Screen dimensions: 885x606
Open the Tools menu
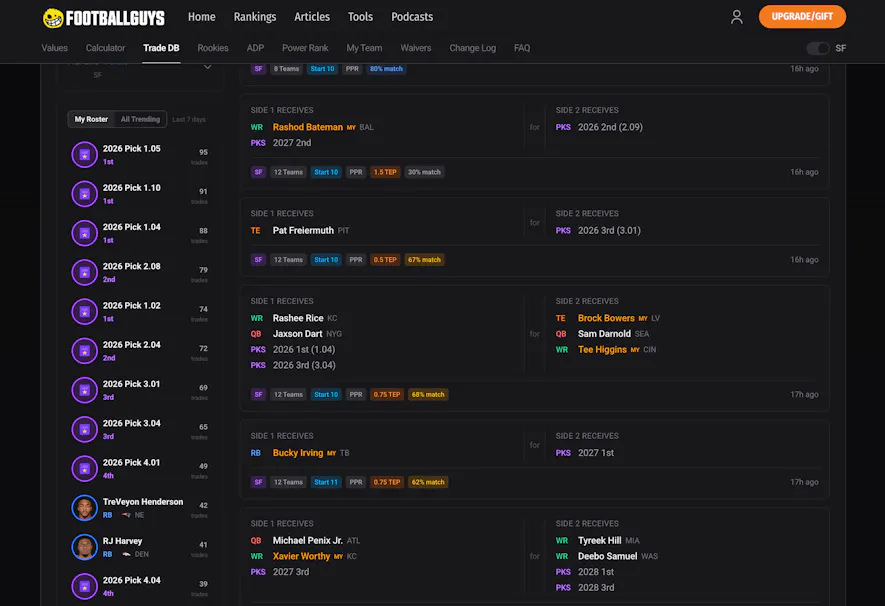pyautogui.click(x=360, y=16)
